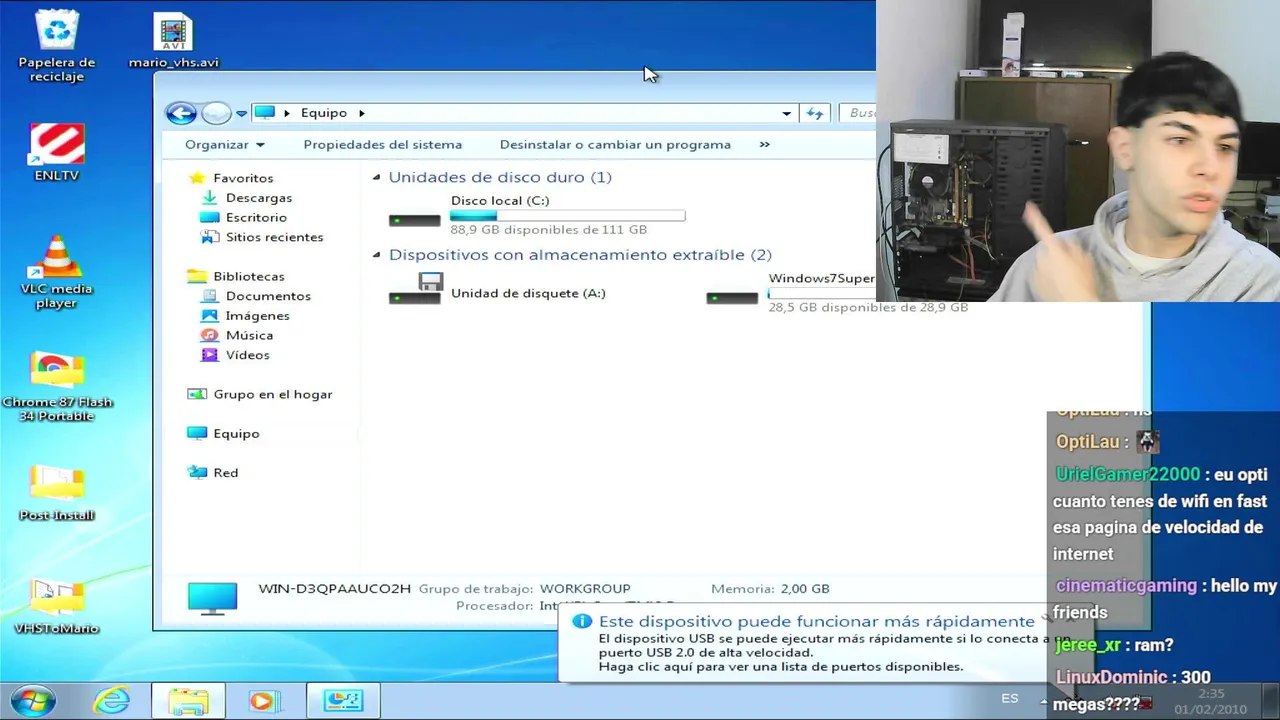Expand the address bar history dropdown

click(x=787, y=113)
